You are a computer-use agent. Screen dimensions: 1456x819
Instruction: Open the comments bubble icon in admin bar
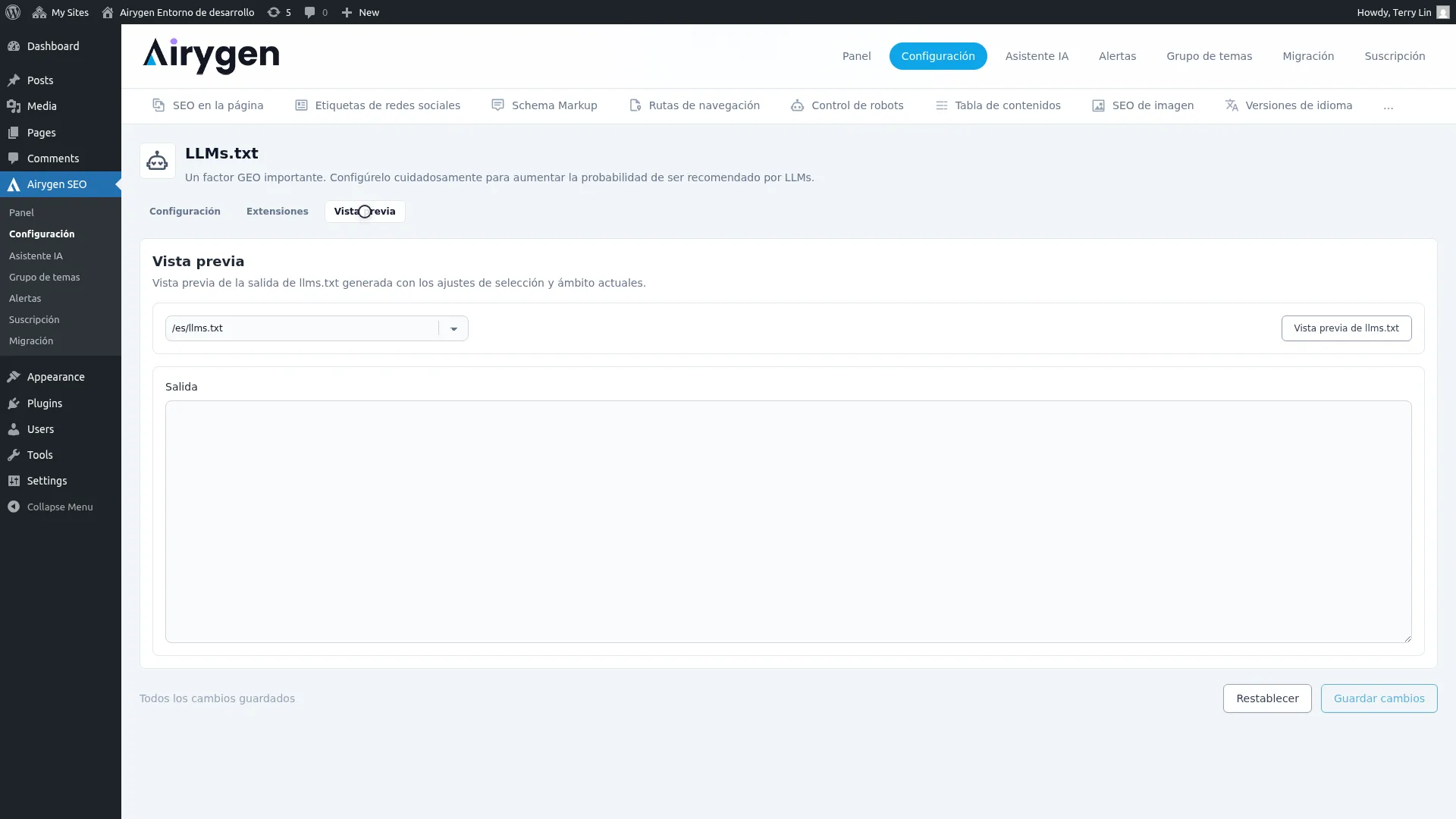[x=309, y=12]
